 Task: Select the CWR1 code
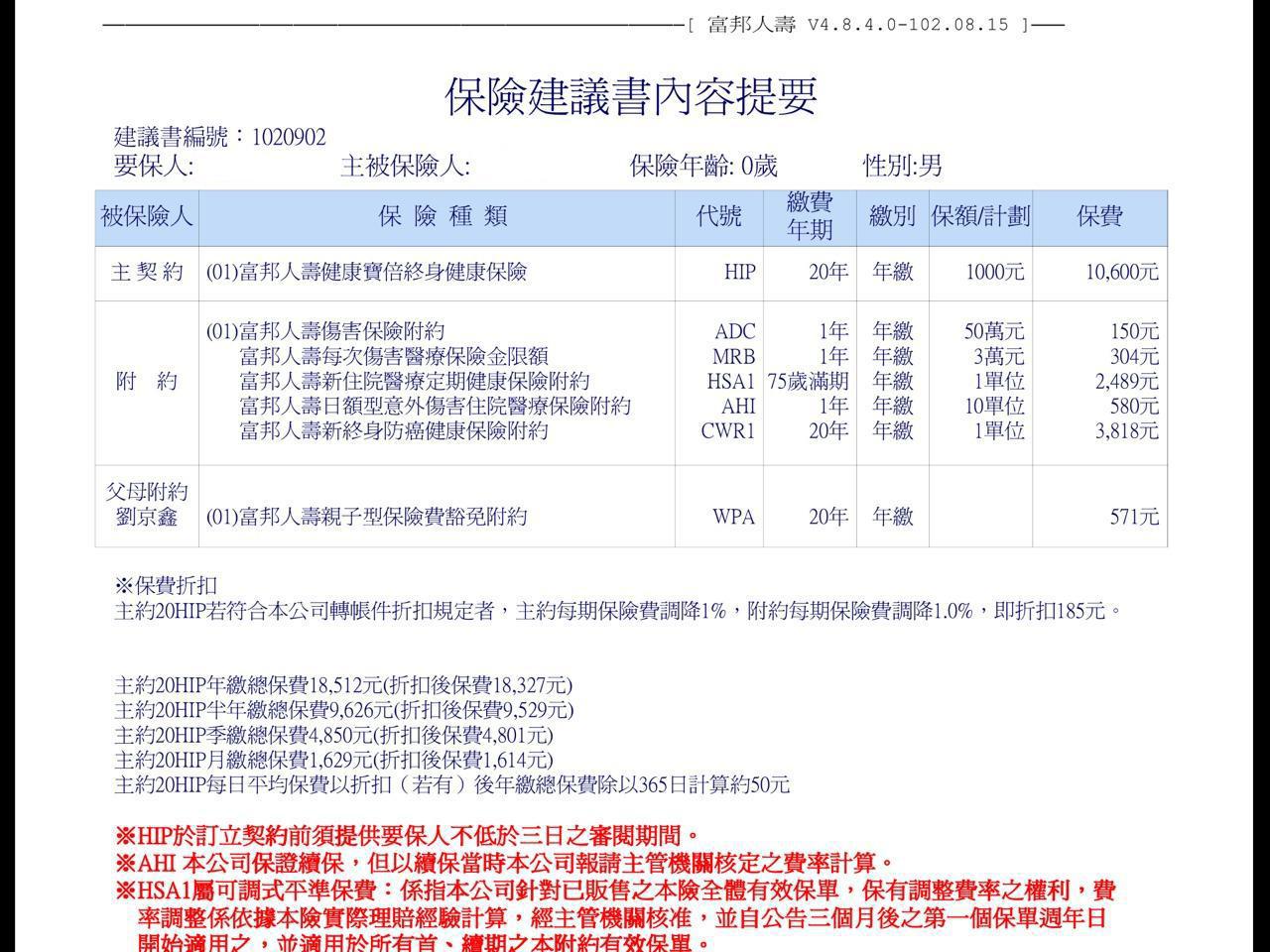point(728,430)
